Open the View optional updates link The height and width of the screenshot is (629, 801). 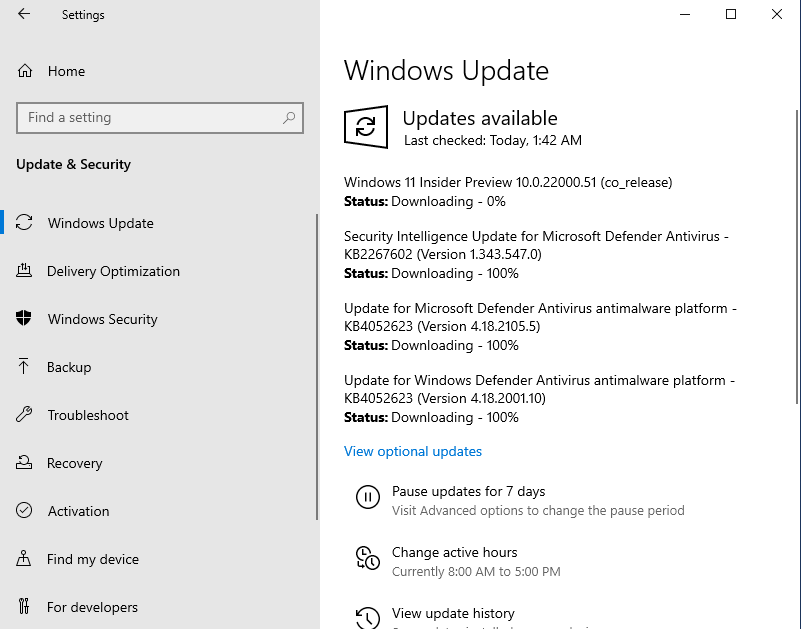click(x=413, y=451)
